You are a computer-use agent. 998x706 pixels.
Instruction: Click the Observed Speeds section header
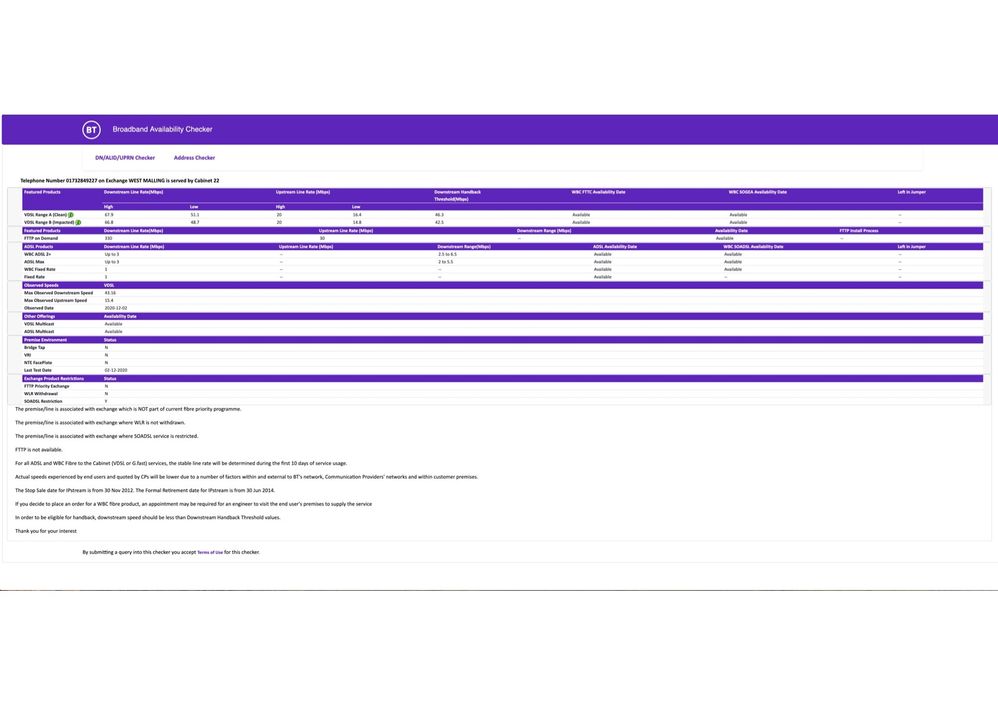pyautogui.click(x=41, y=285)
